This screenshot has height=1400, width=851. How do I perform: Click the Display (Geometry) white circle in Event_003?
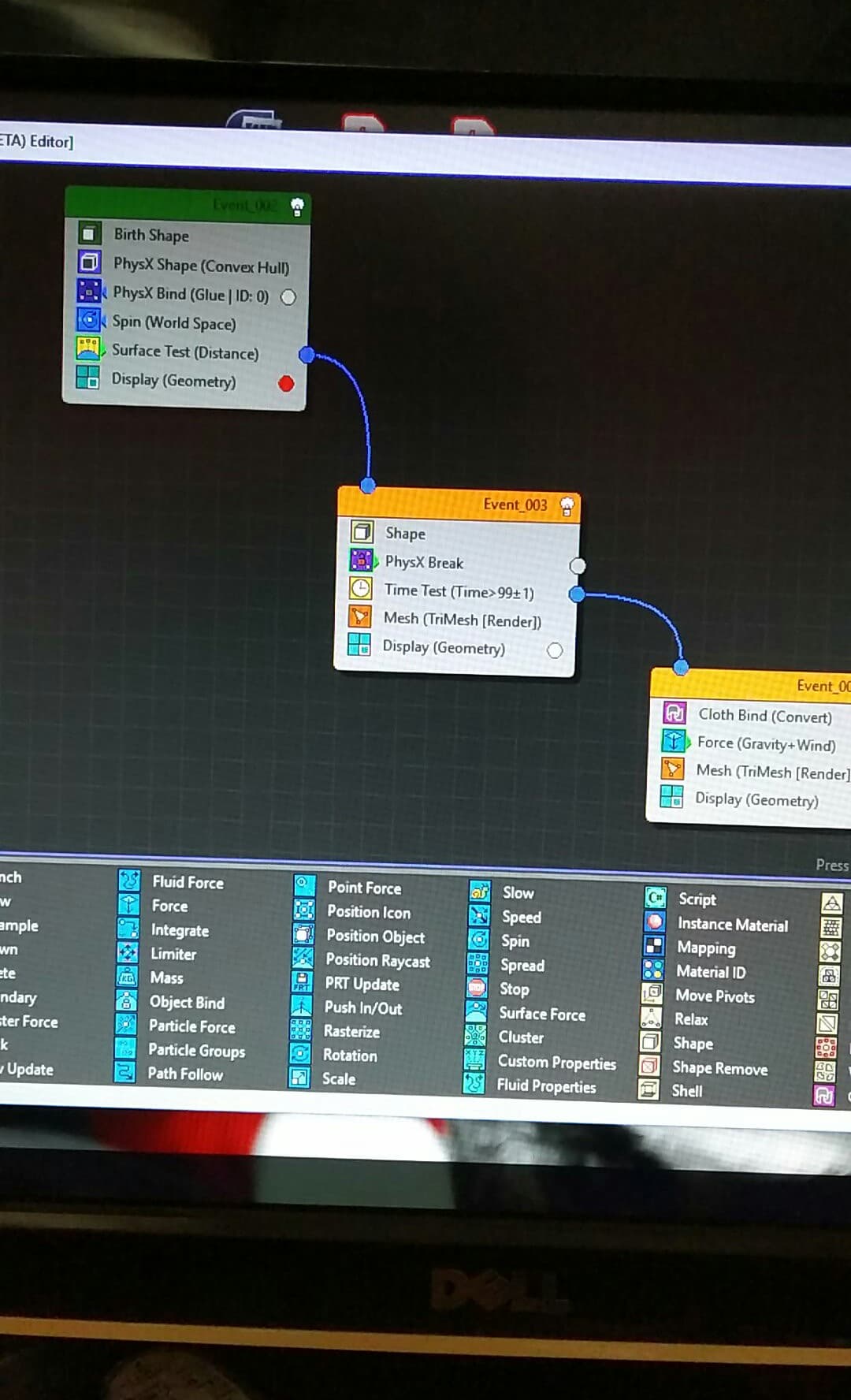click(555, 650)
